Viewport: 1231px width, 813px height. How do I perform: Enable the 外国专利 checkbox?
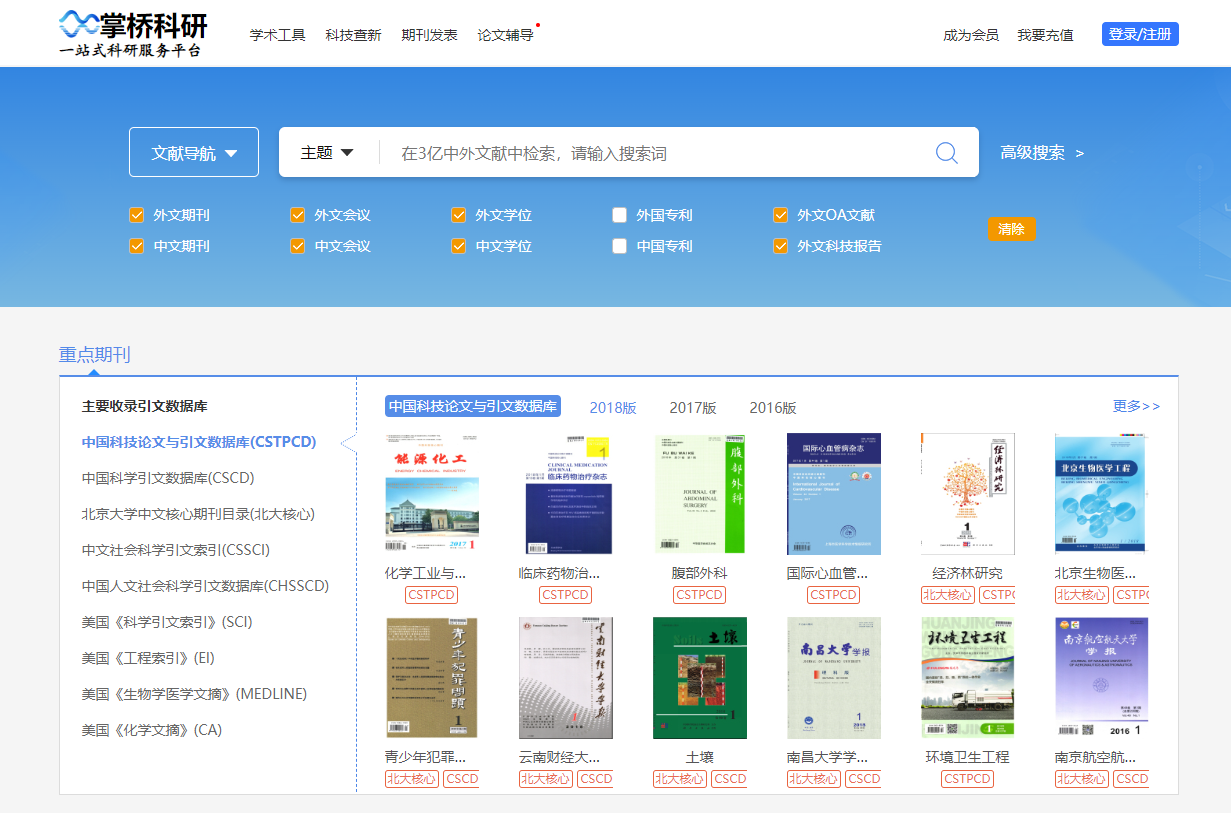(620, 215)
